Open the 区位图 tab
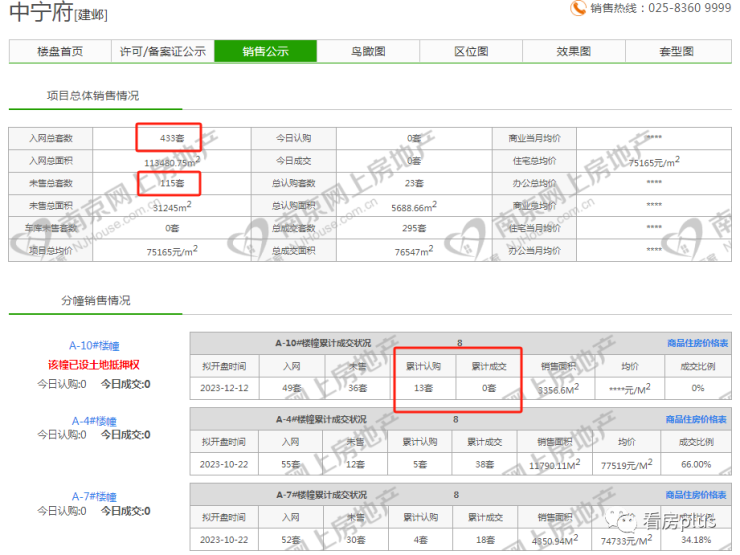The image size is (740, 555). [x=471, y=52]
